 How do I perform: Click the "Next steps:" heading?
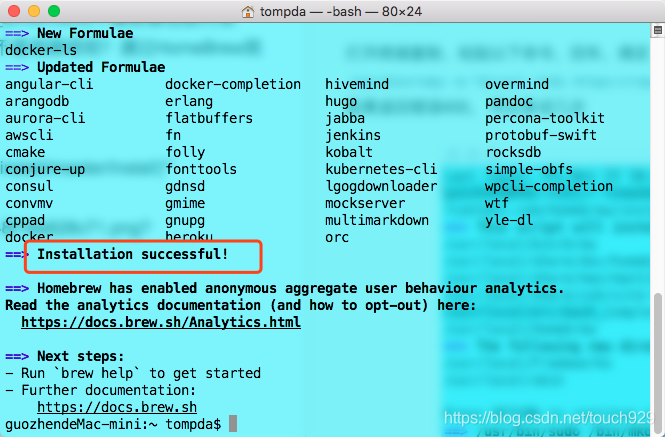(x=81, y=356)
